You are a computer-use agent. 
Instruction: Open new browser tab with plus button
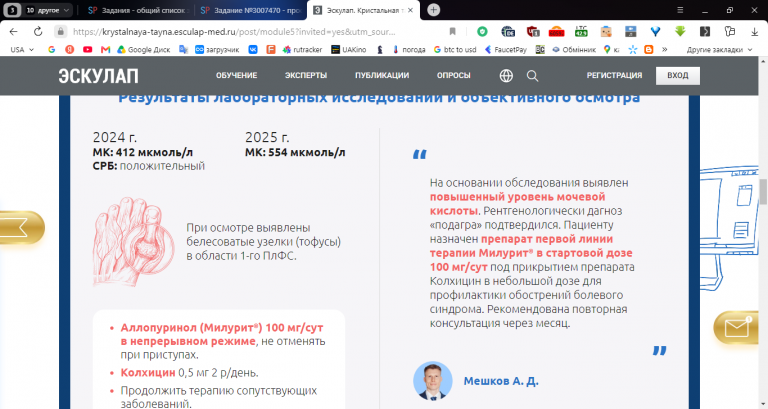pyautogui.click(x=433, y=10)
